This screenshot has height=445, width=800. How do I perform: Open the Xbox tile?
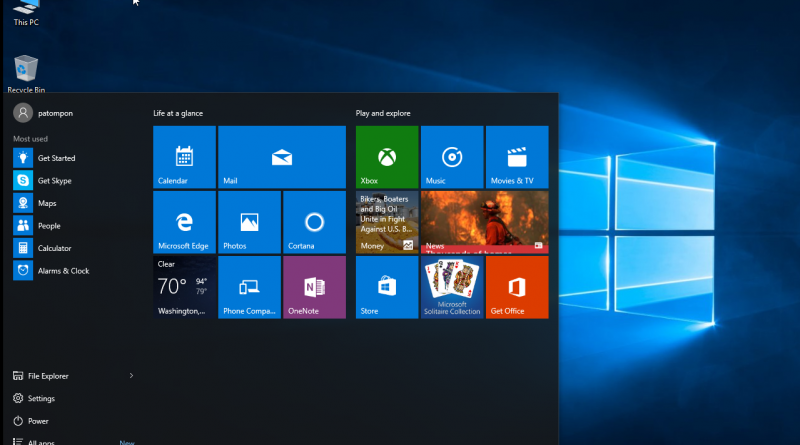[x=387, y=157]
